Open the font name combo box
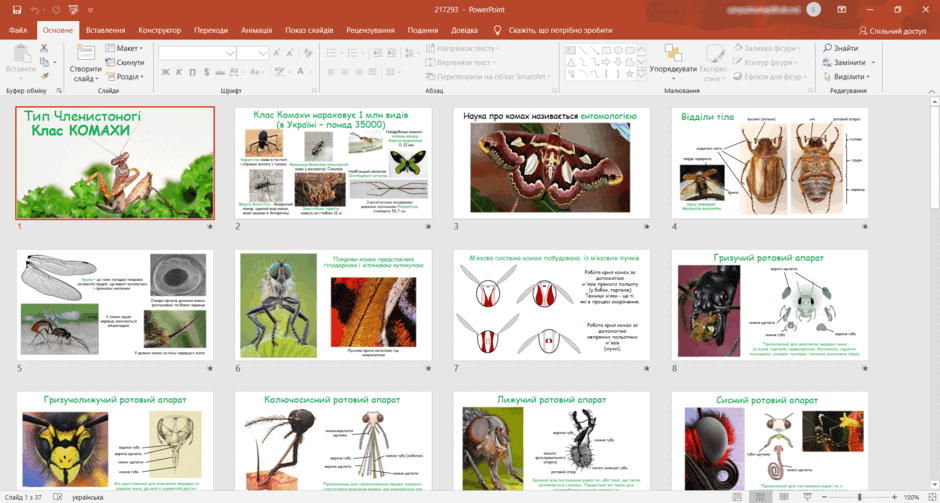This screenshot has height=503, width=940. tap(197, 53)
